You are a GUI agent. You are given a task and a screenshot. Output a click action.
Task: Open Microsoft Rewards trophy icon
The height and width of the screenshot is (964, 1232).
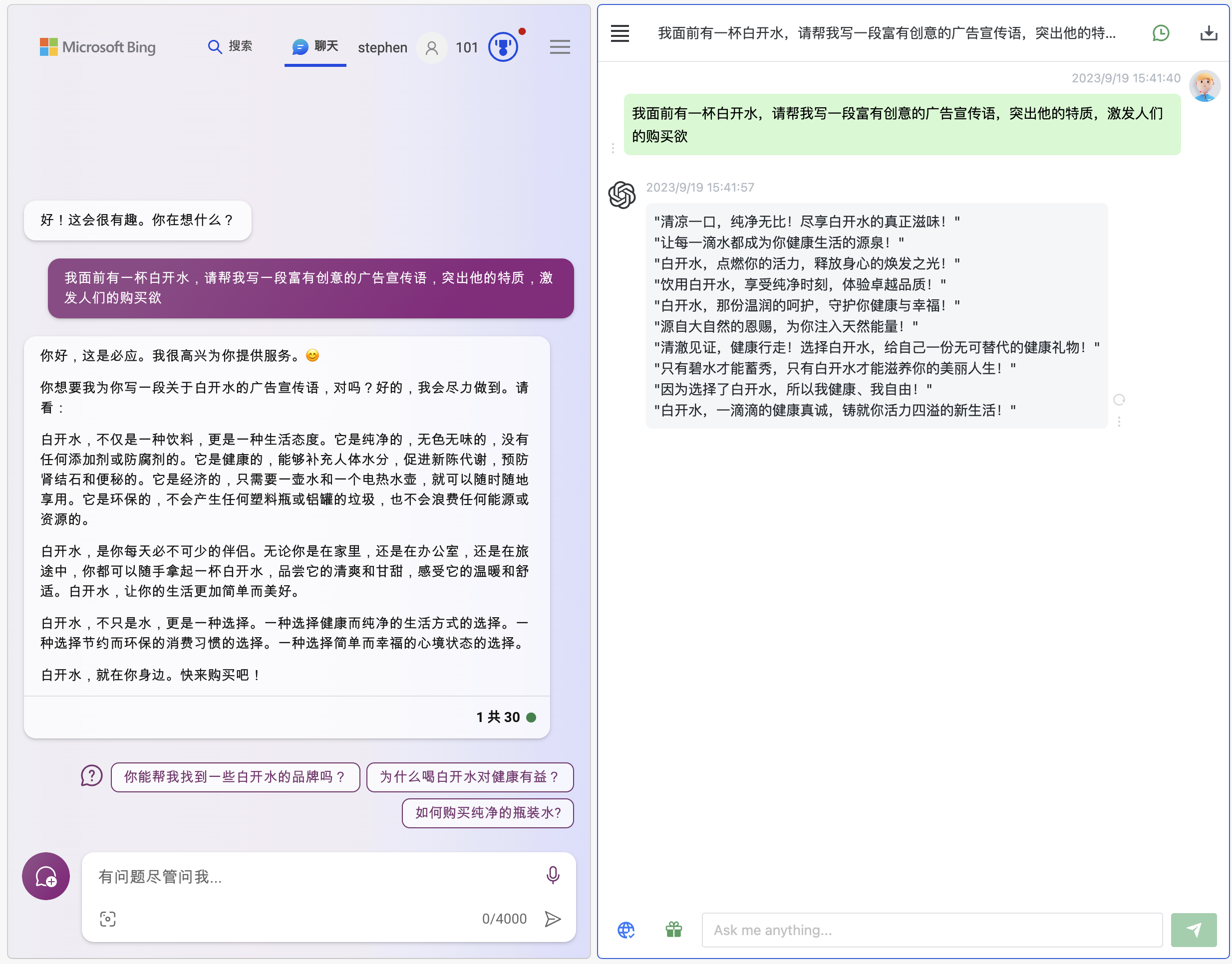(x=503, y=47)
